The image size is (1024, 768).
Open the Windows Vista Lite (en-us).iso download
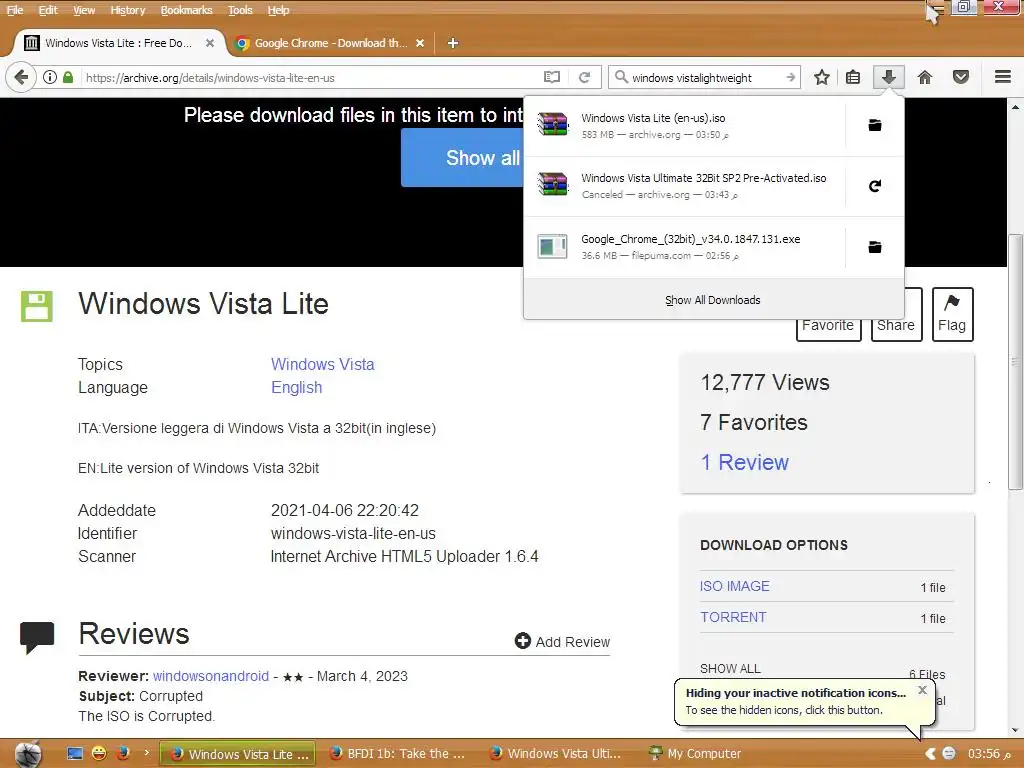point(684,125)
